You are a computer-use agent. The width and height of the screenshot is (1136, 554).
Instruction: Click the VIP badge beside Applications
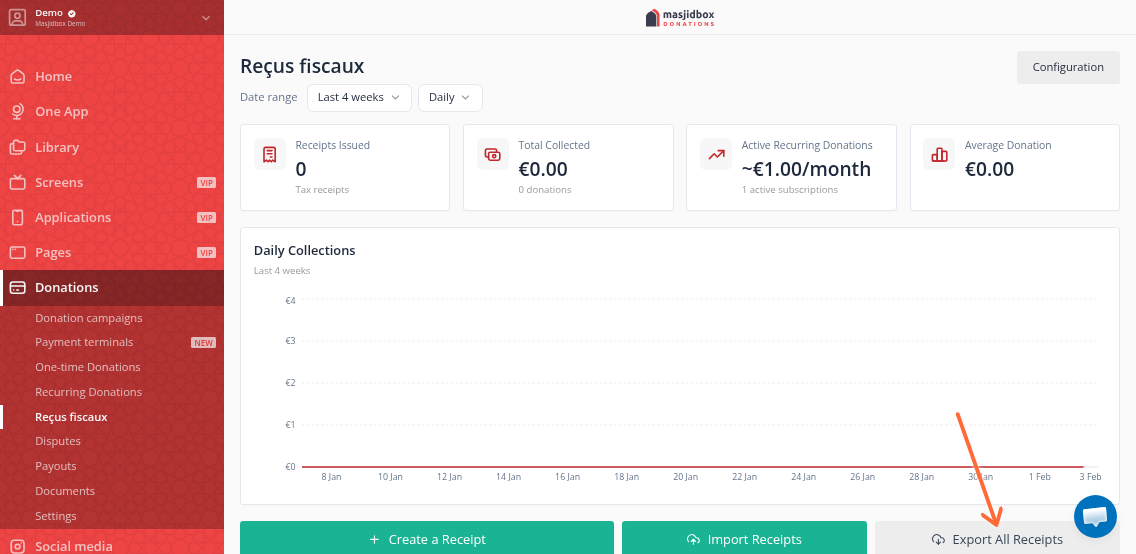click(206, 217)
